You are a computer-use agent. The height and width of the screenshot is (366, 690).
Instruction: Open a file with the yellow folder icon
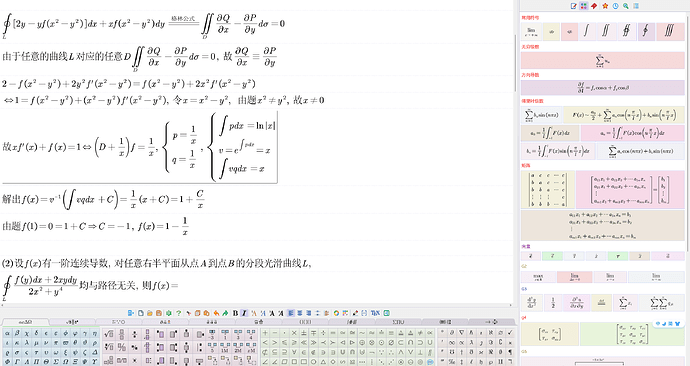pyautogui.click(x=150, y=313)
